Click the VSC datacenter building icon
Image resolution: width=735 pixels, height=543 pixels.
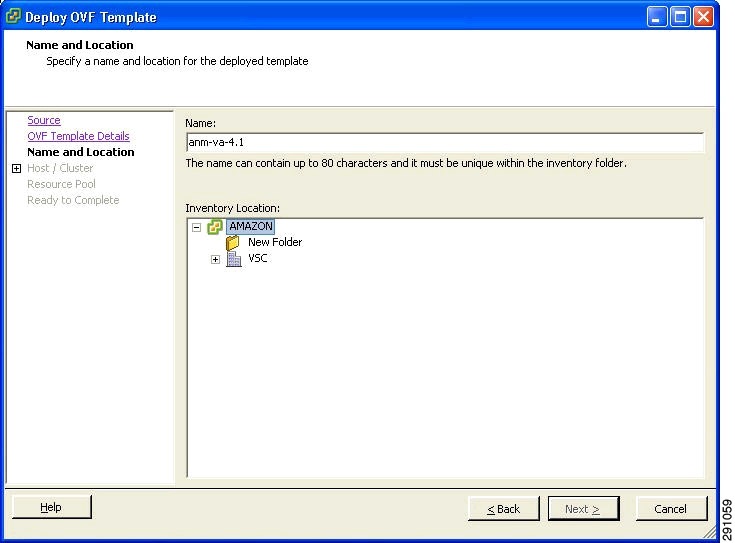233,259
